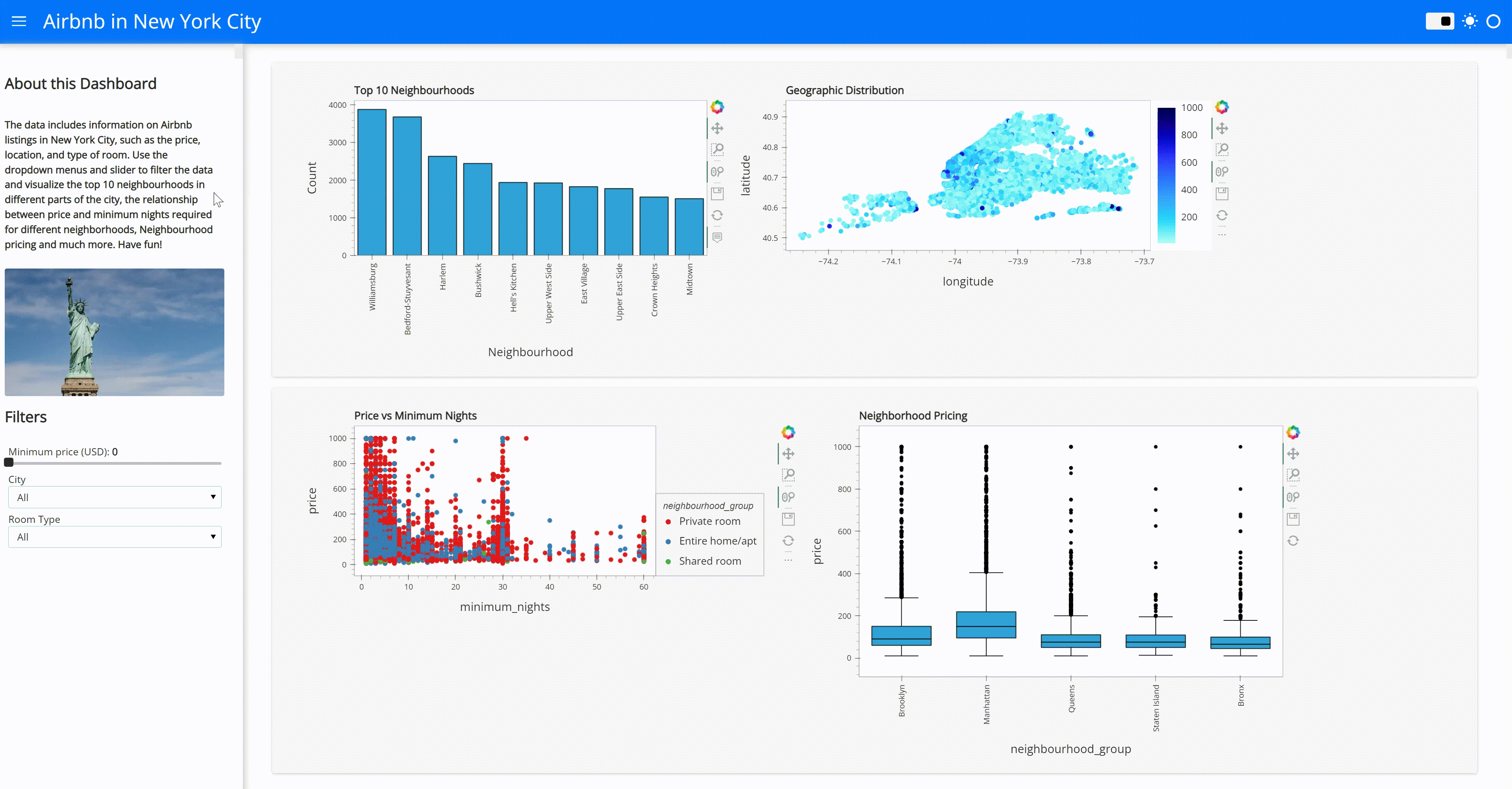
Task: Toggle Wheel Zoom on Geographic Distribution plot
Action: tap(1221, 172)
